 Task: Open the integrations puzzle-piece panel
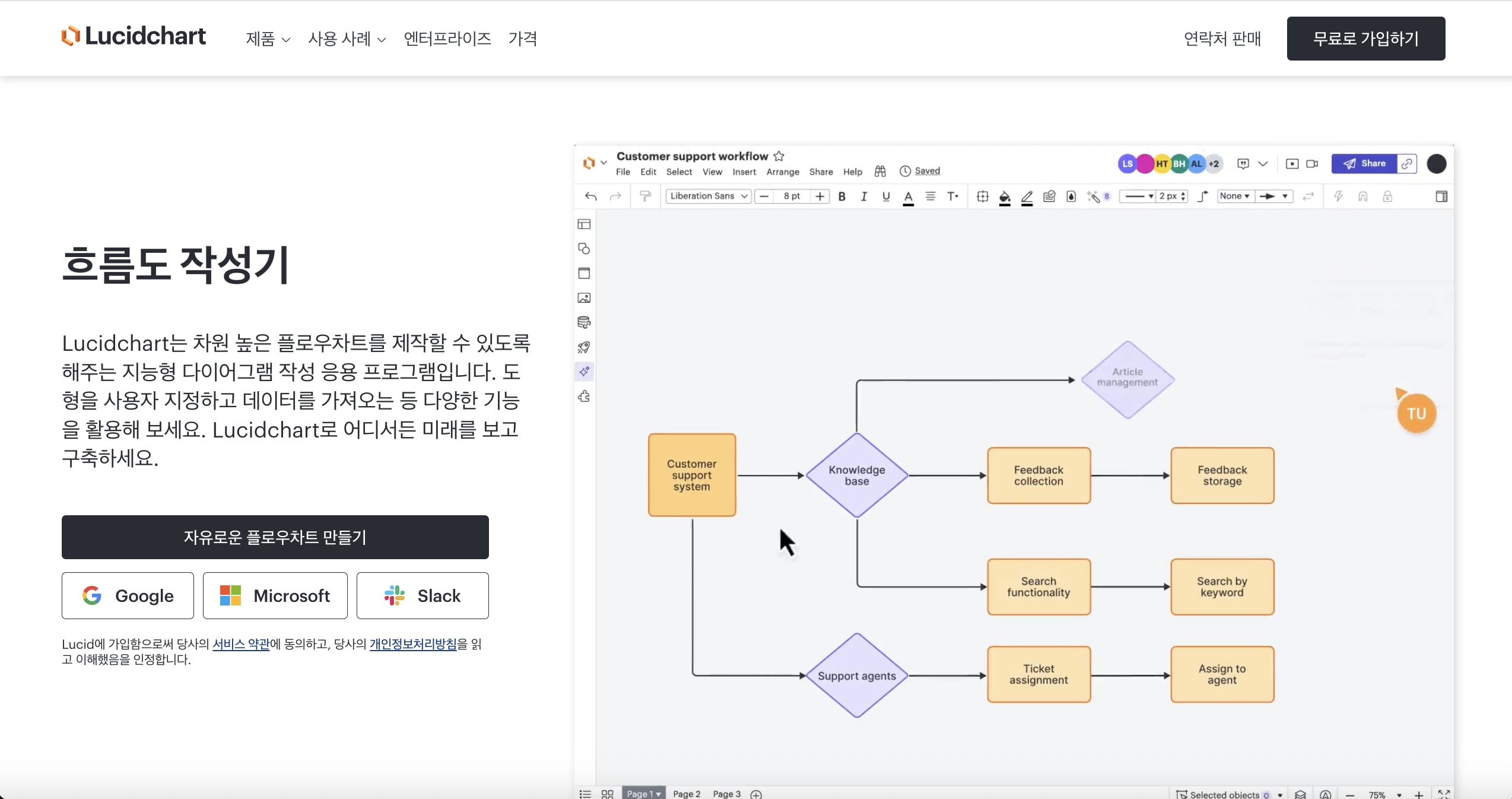click(584, 397)
